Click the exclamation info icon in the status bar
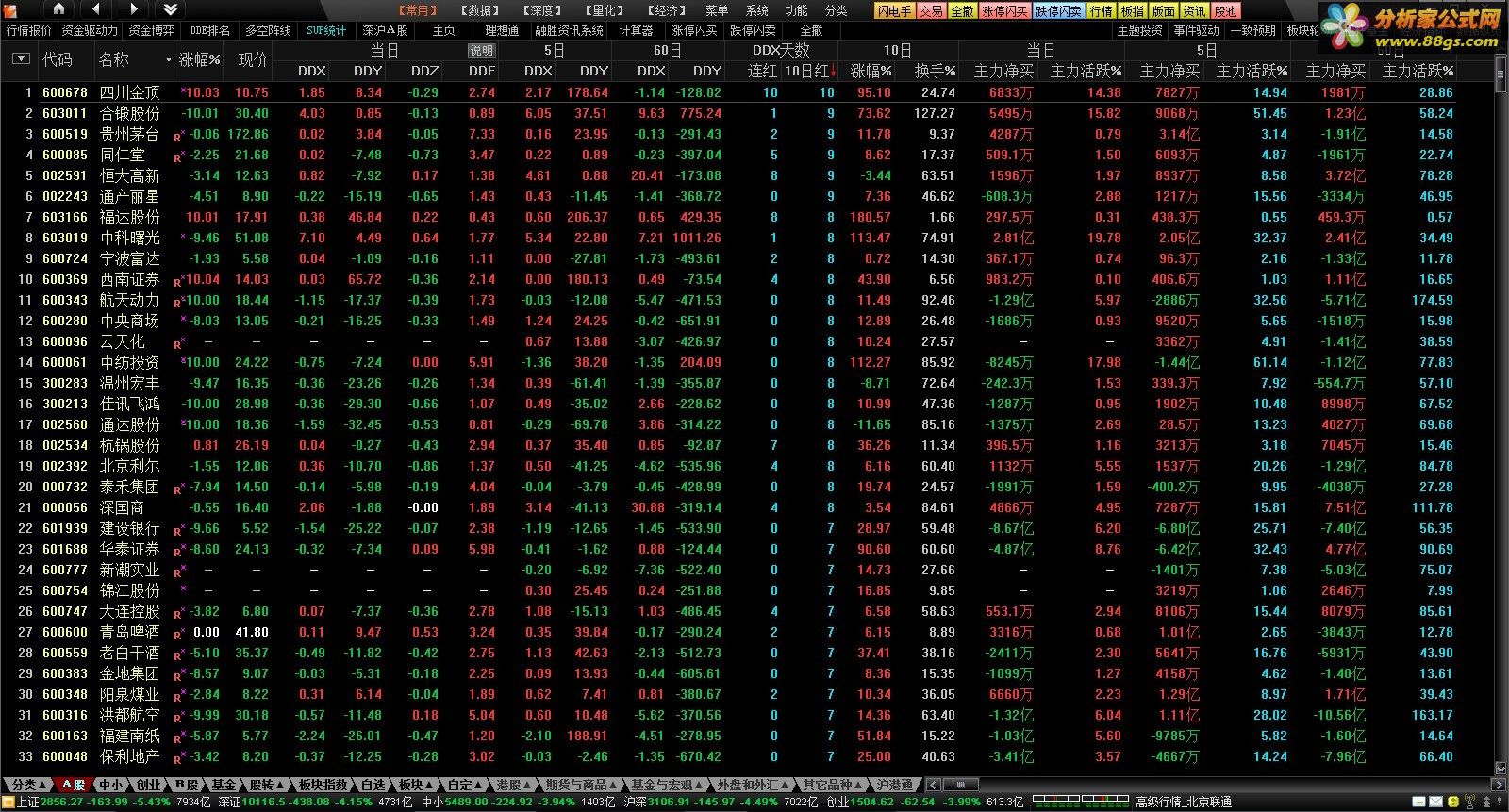The width and height of the screenshot is (1509, 812). tap(1499, 802)
